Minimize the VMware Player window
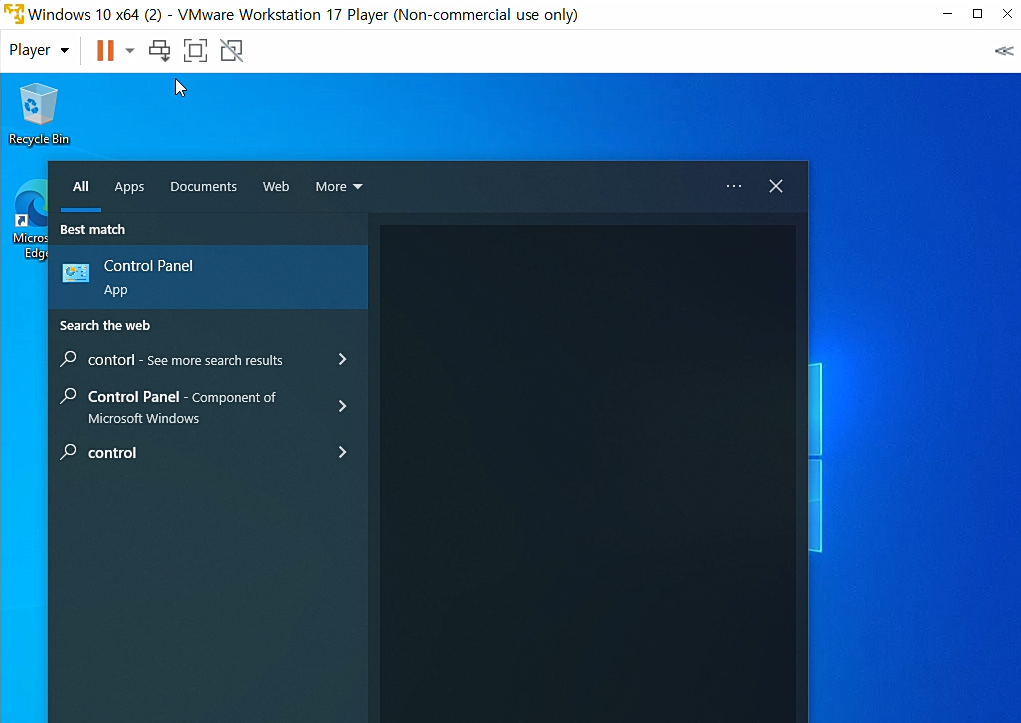The width and height of the screenshot is (1021, 723). [947, 14]
